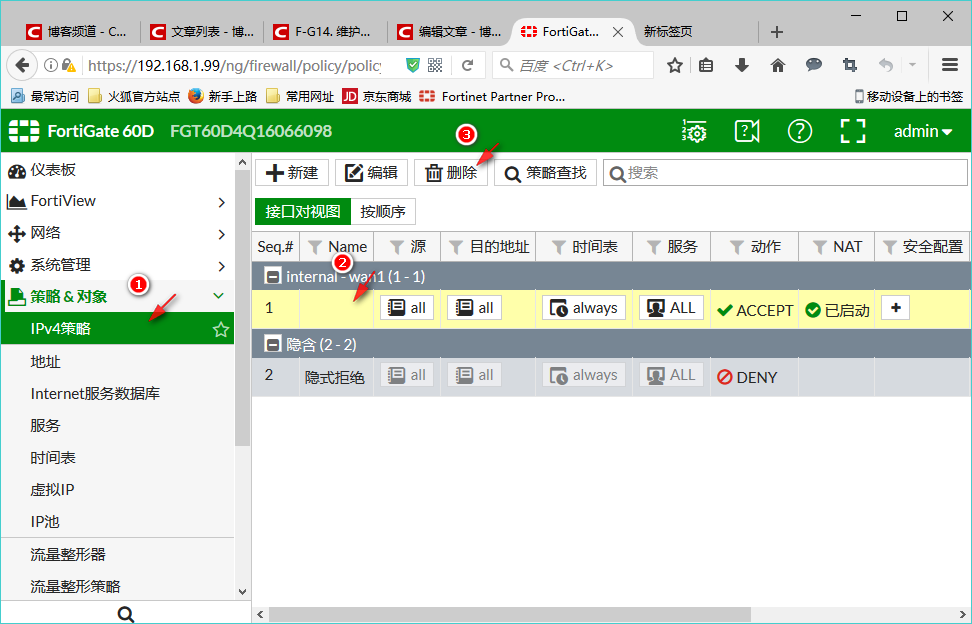Click 编辑 to edit selected policy
This screenshot has width=972, height=624.
click(371, 172)
